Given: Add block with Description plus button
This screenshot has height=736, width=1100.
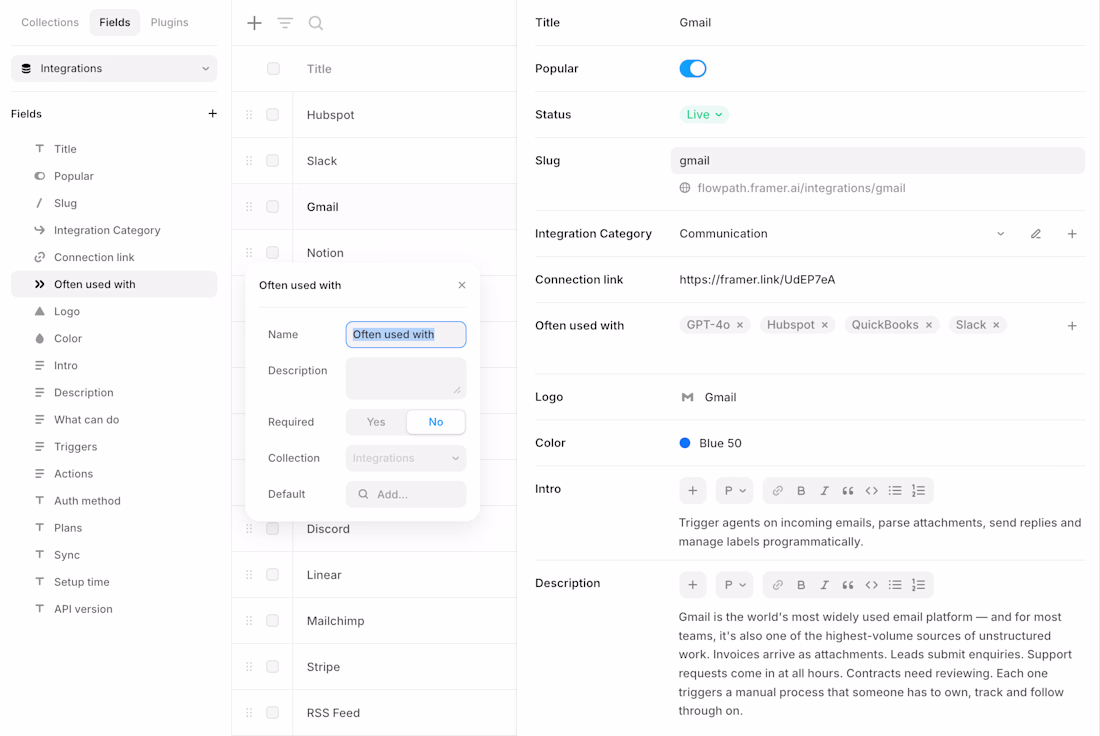Looking at the screenshot, I should pyautogui.click(x=692, y=584).
